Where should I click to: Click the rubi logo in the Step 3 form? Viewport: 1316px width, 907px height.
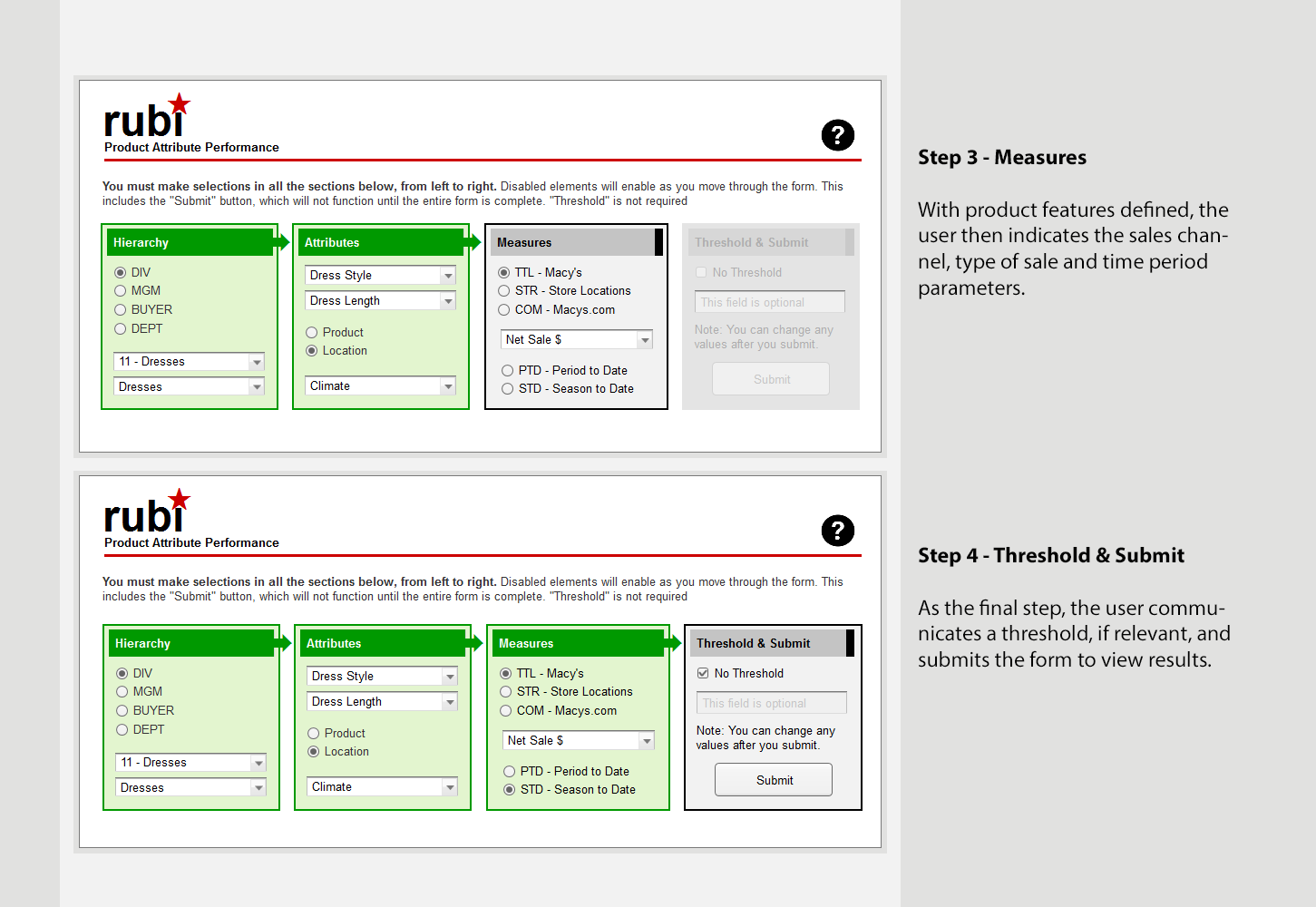(x=147, y=116)
